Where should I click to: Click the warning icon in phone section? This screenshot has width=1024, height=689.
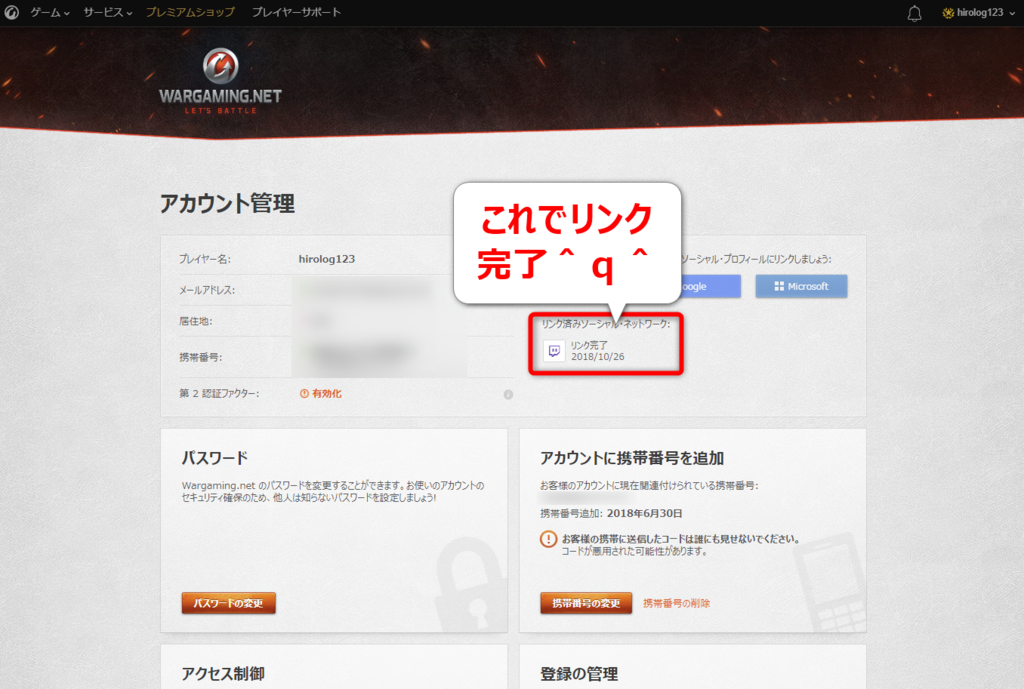548,539
